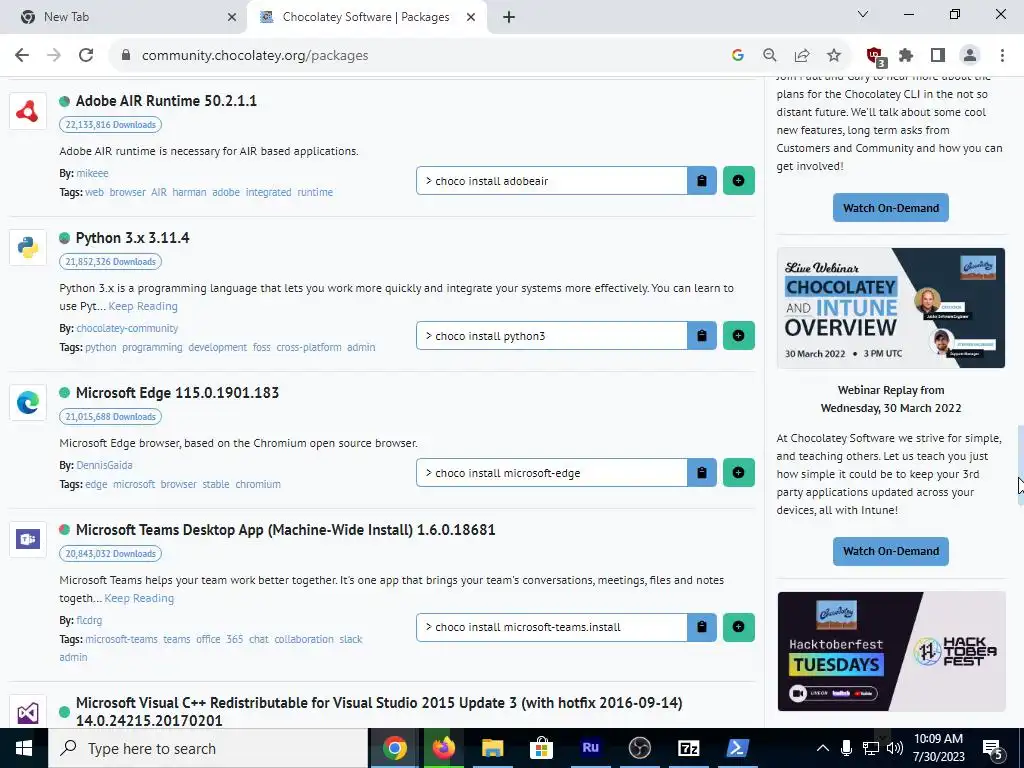Click the taskbar search box
Image resolution: width=1024 pixels, height=768 pixels.
coord(208,748)
